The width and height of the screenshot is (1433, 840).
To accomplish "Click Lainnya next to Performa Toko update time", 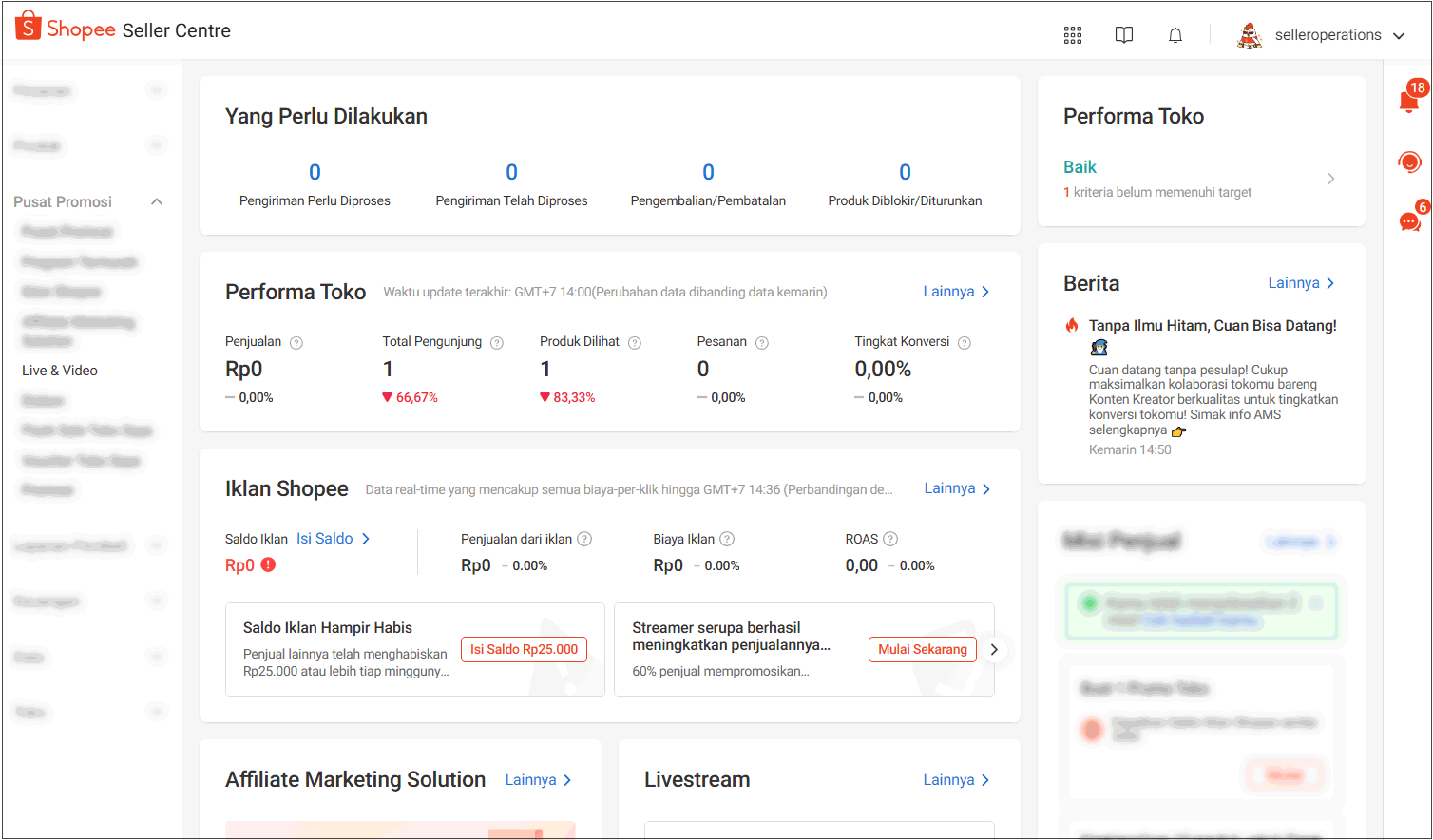I will (x=956, y=292).
